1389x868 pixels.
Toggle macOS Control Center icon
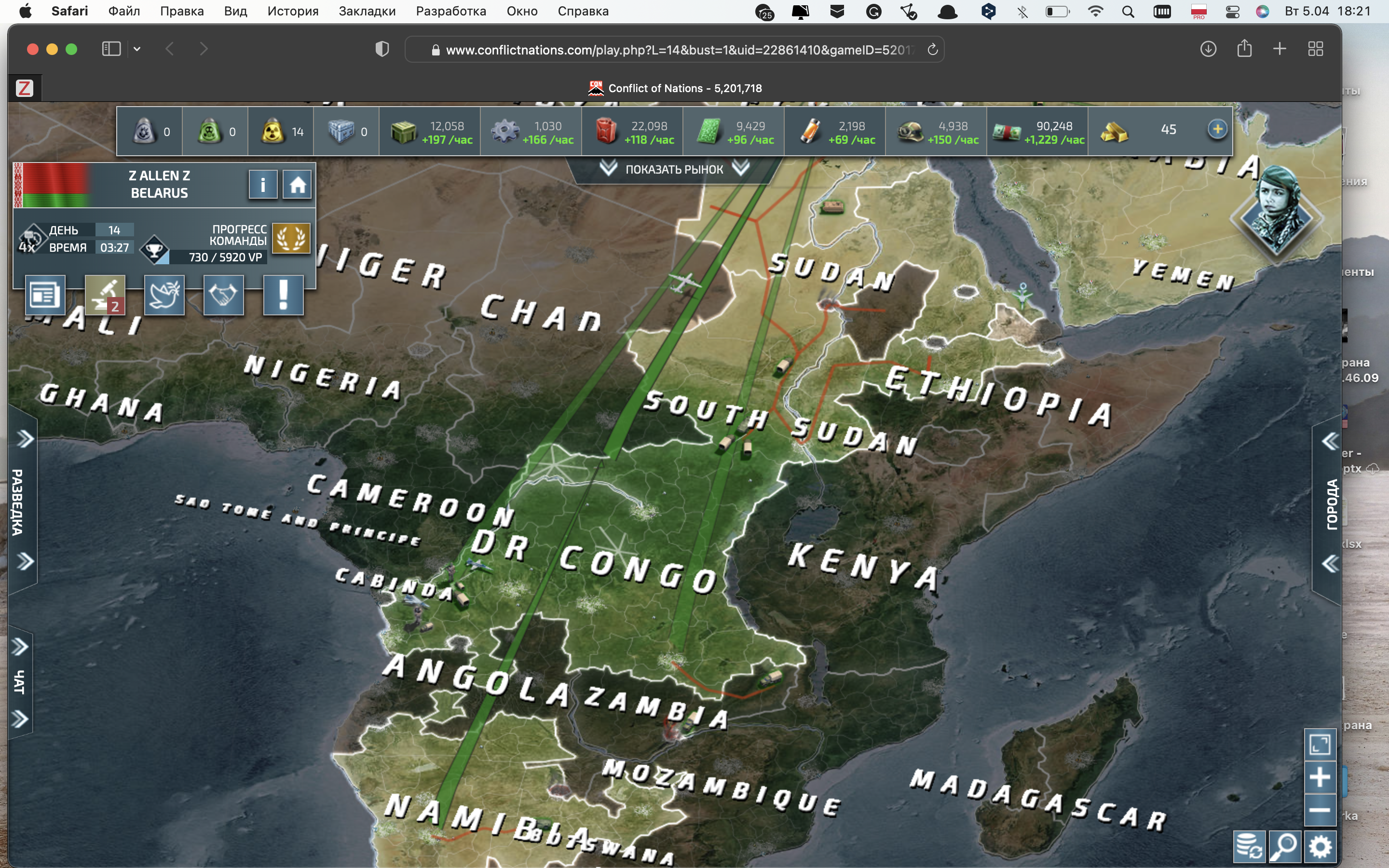1232,12
